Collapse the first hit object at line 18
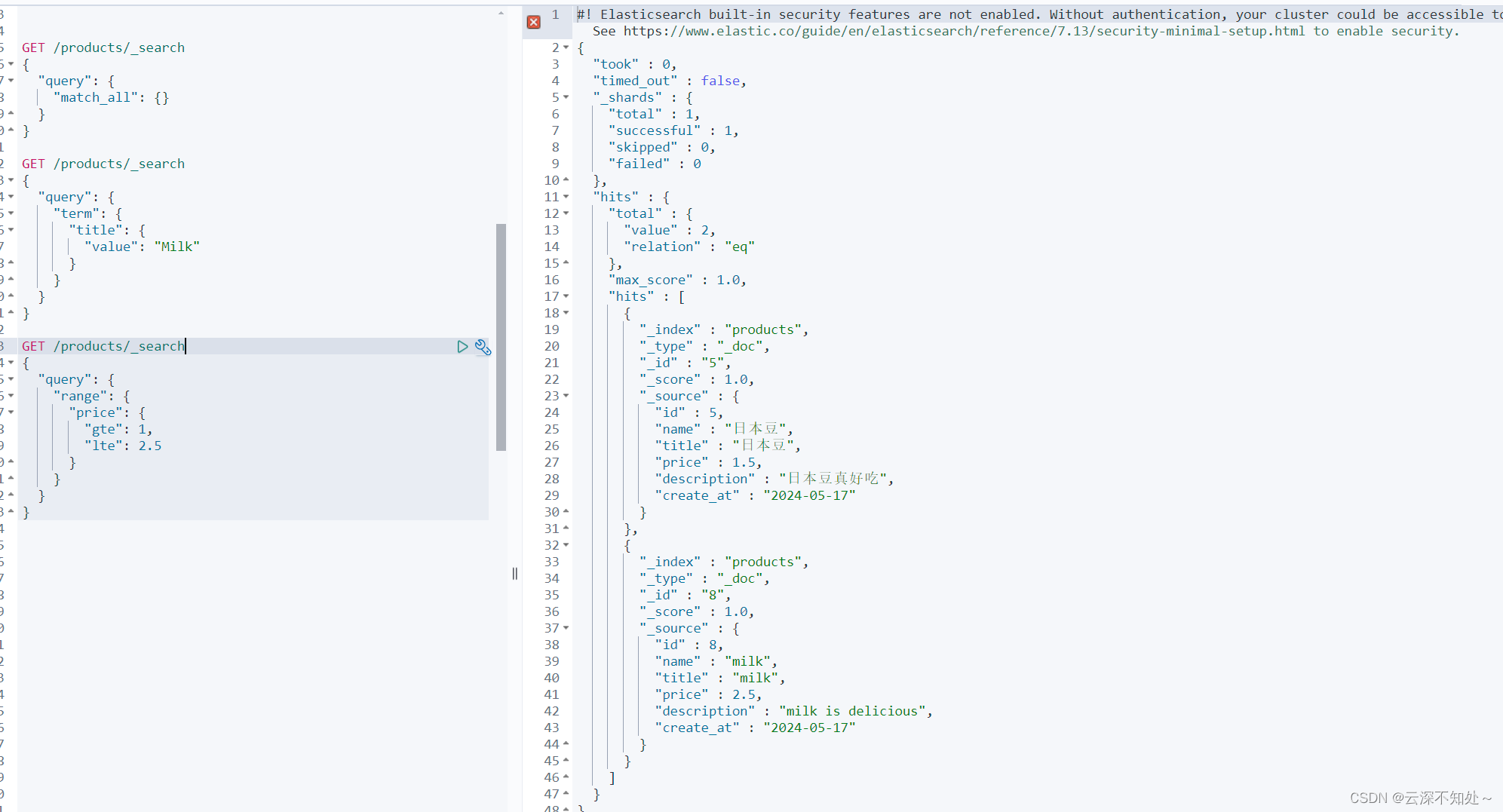 coord(566,313)
